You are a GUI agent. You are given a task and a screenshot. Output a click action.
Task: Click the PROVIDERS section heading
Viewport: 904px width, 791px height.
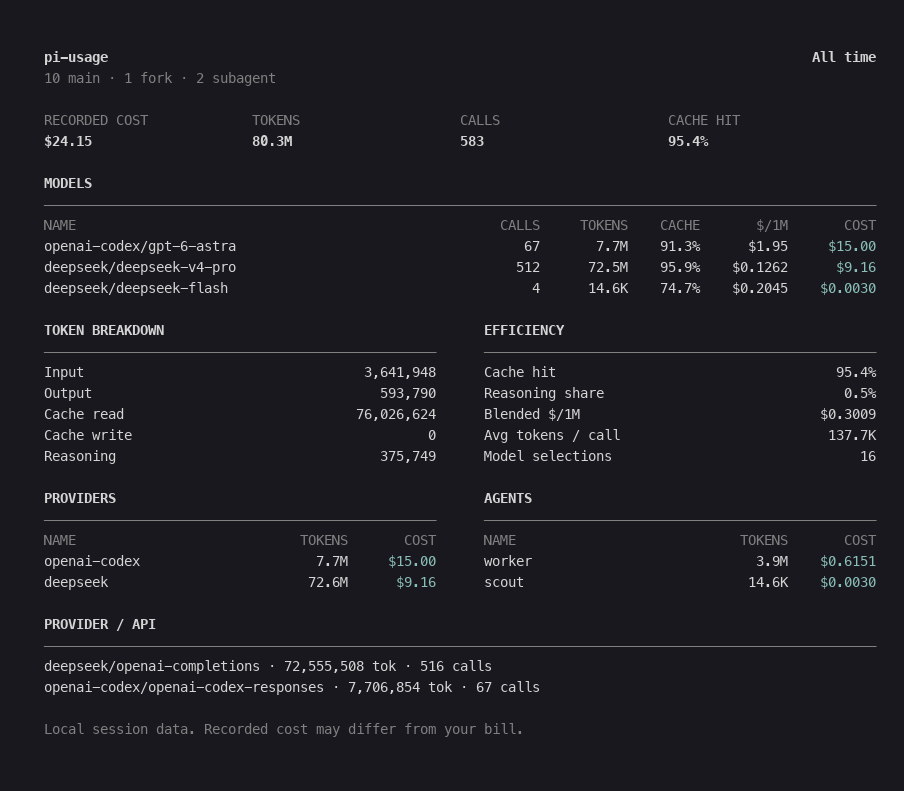tap(80, 498)
